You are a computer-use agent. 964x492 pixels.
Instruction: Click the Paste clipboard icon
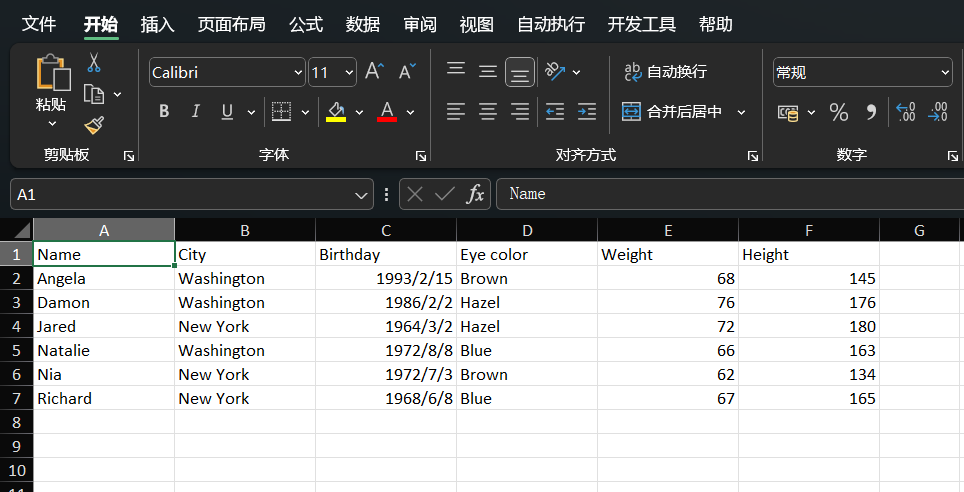coord(53,73)
